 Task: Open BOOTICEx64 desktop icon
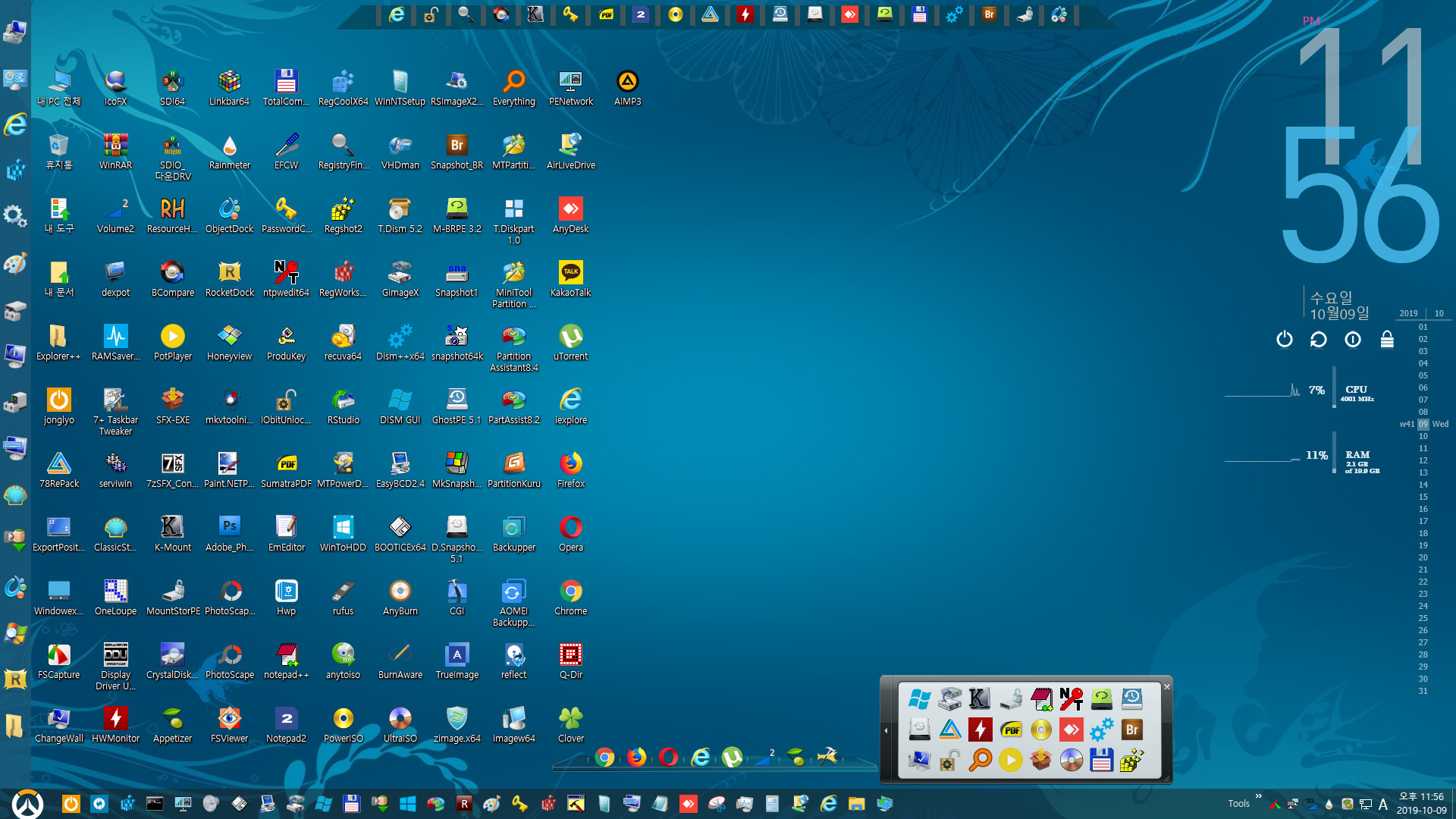point(400,533)
